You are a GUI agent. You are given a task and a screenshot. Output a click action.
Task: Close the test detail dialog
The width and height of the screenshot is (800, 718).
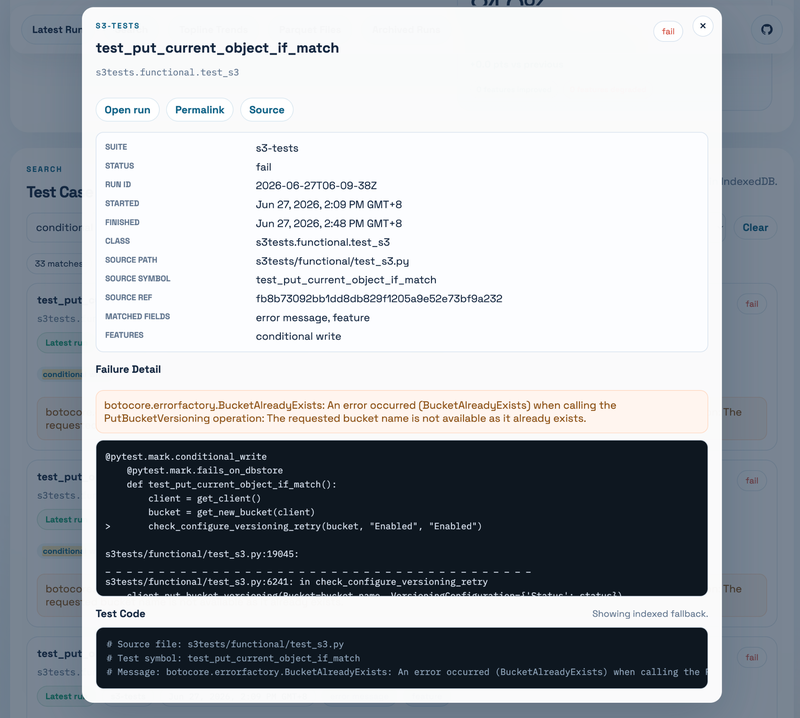coord(703,26)
